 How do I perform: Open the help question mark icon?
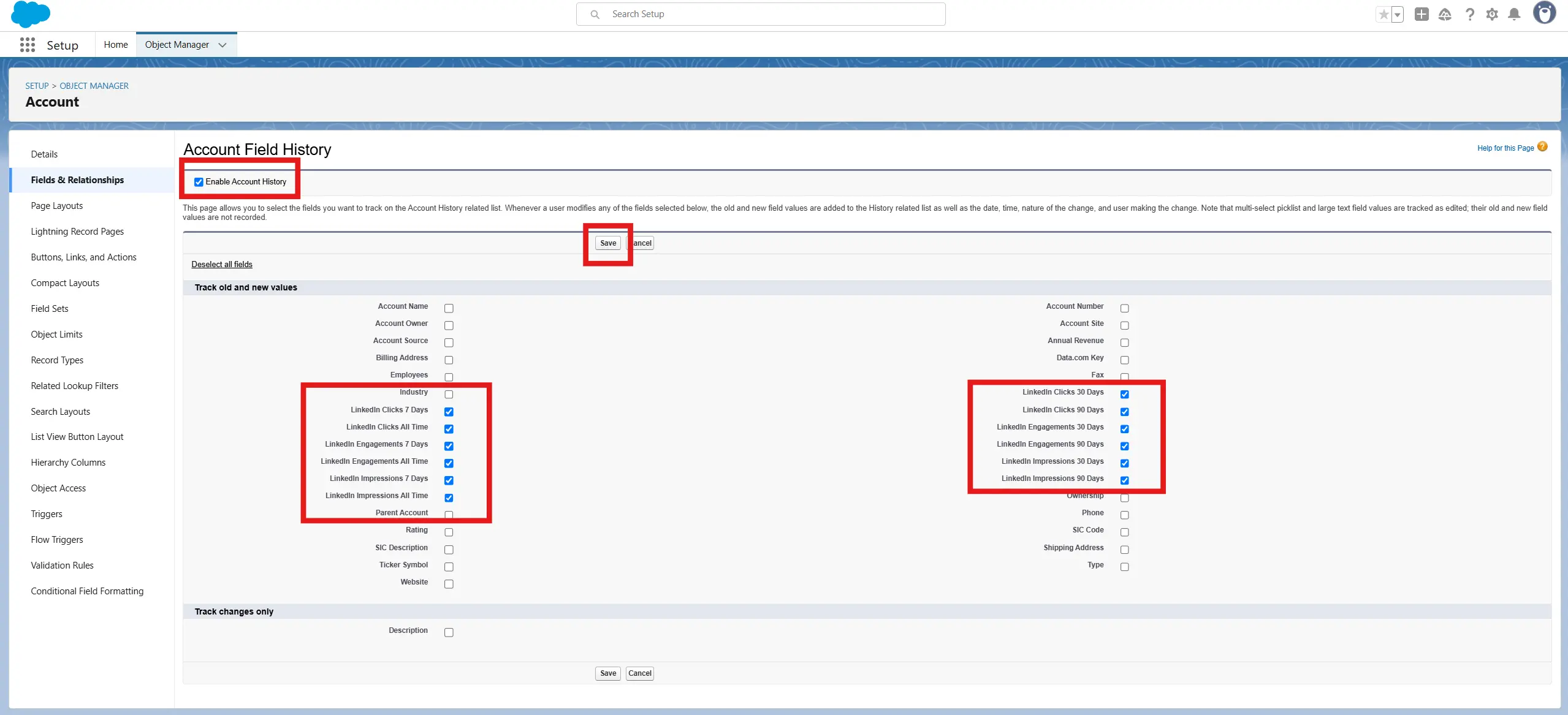click(x=1469, y=14)
